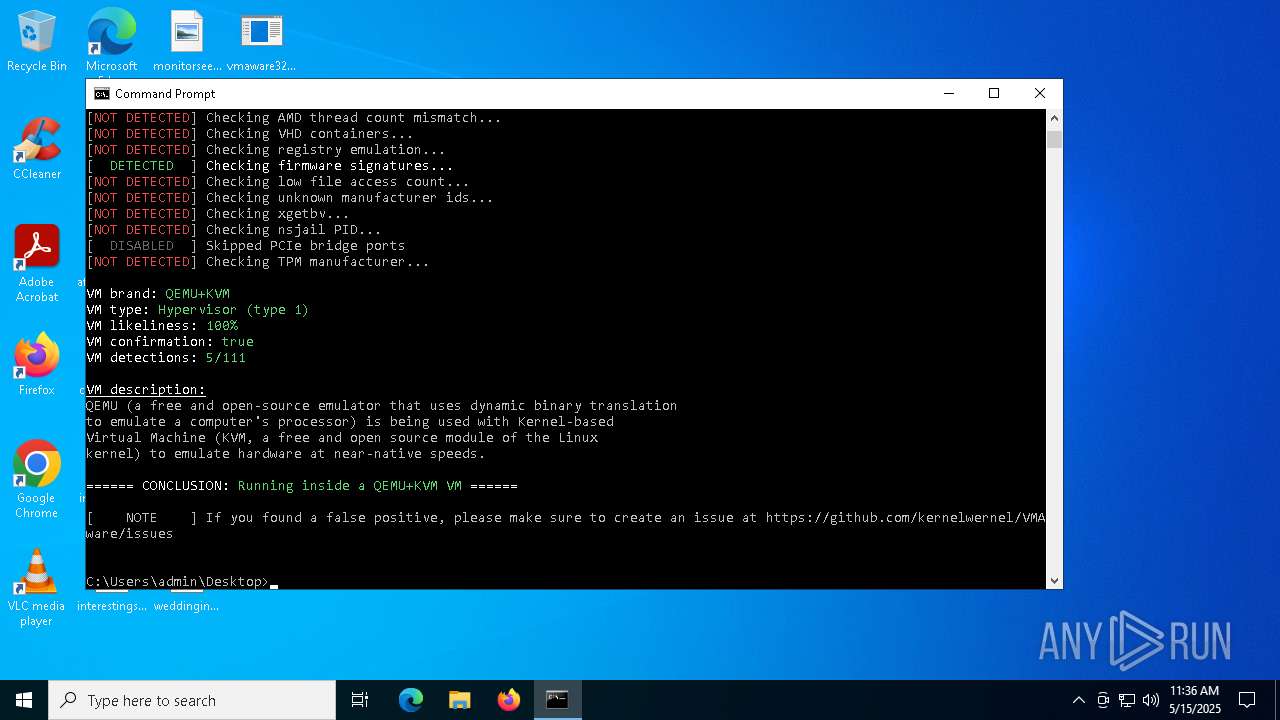This screenshot has width=1280, height=720.
Task: Click the 'Checking VHD containers...' line
Action: [250, 134]
